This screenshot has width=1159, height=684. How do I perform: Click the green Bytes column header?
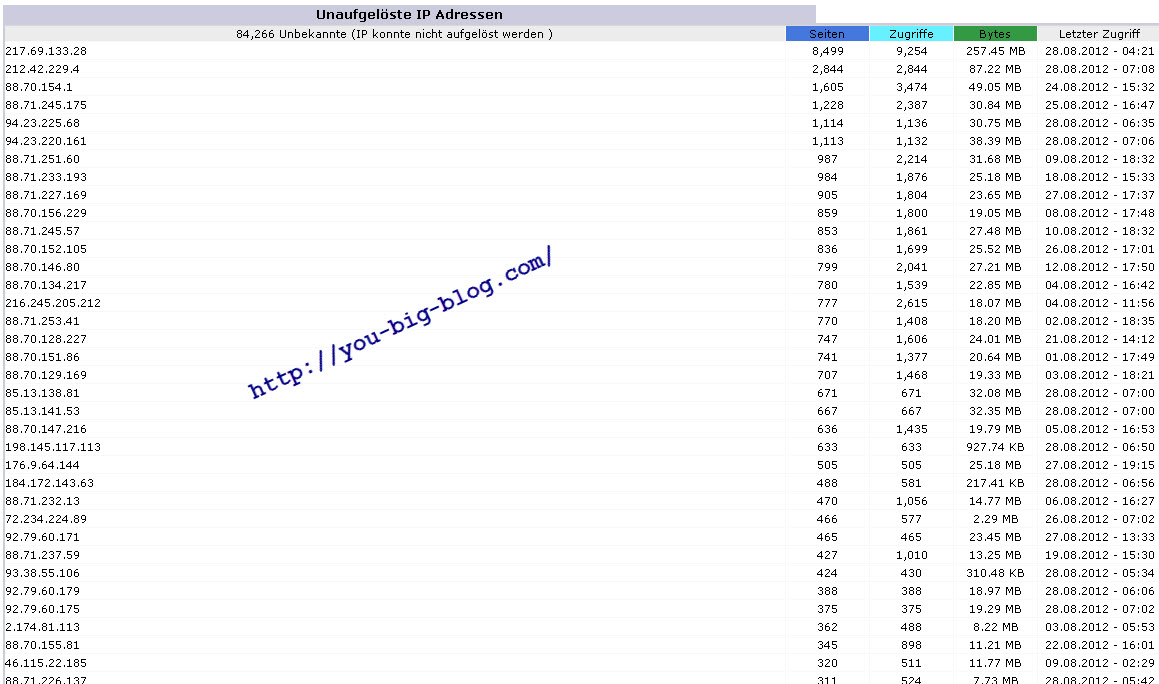tap(994, 34)
